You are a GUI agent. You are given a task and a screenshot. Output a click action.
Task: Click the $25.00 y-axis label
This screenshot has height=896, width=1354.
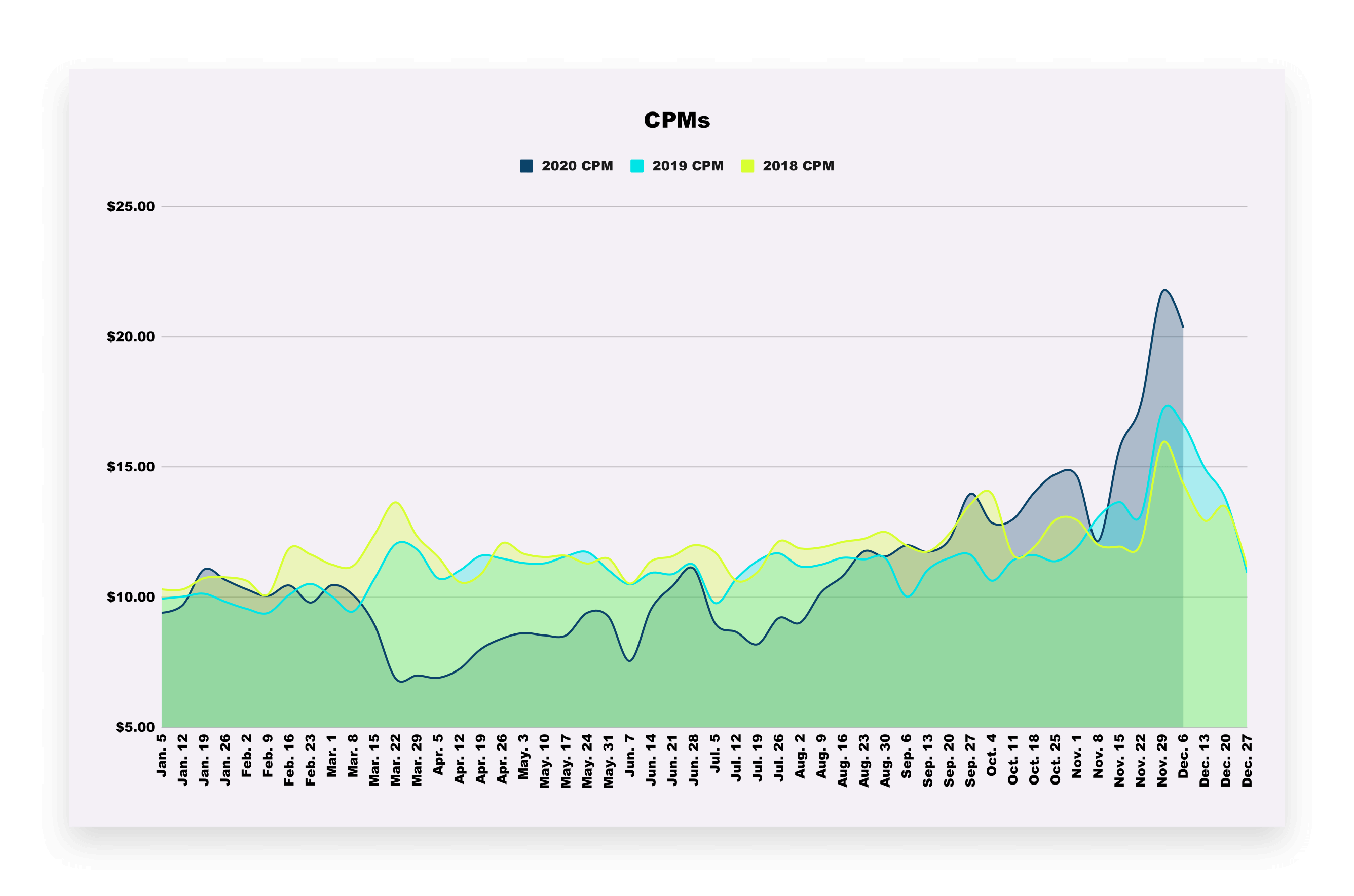(131, 206)
